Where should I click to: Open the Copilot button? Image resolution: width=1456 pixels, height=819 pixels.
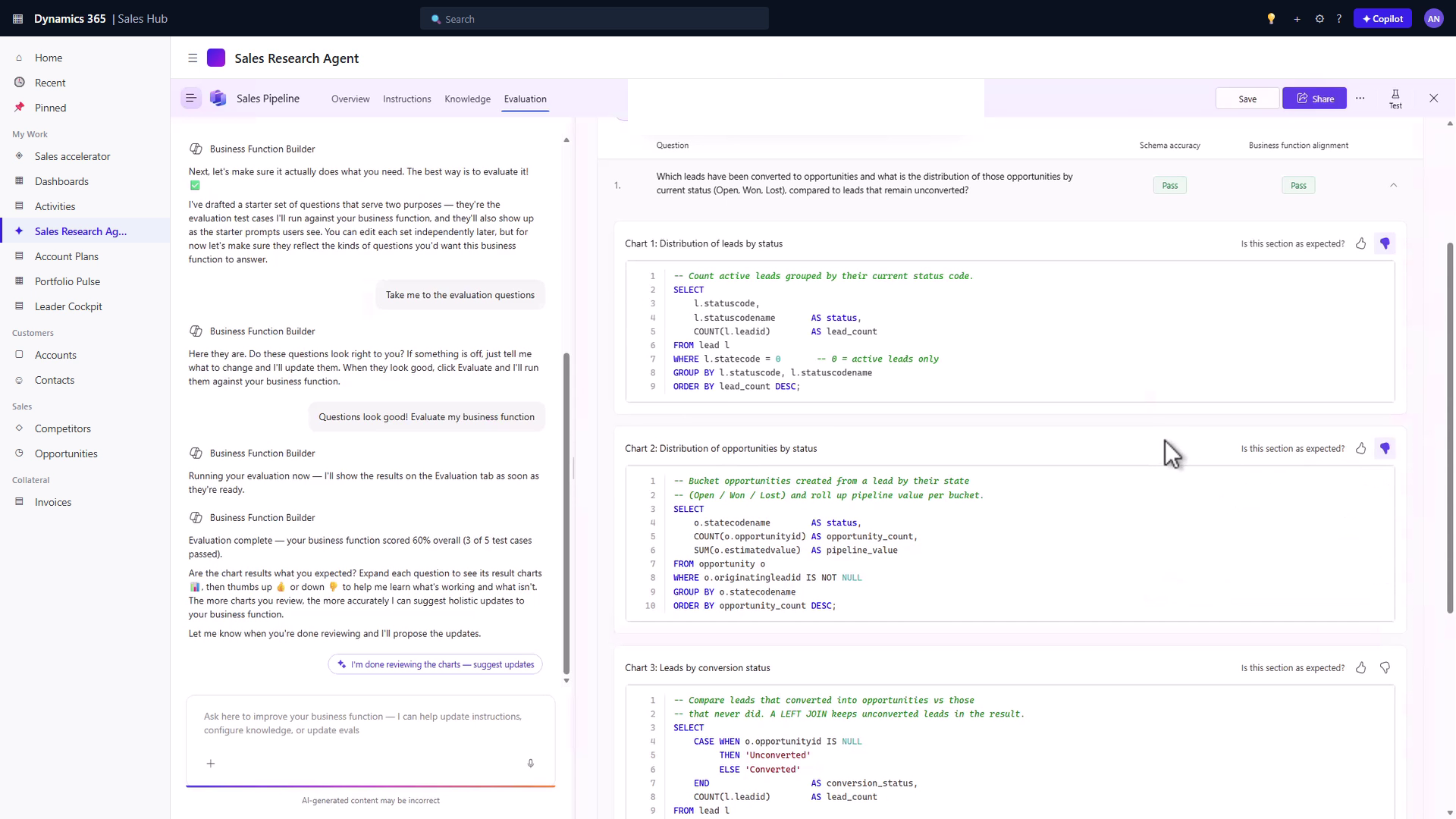pyautogui.click(x=1382, y=19)
